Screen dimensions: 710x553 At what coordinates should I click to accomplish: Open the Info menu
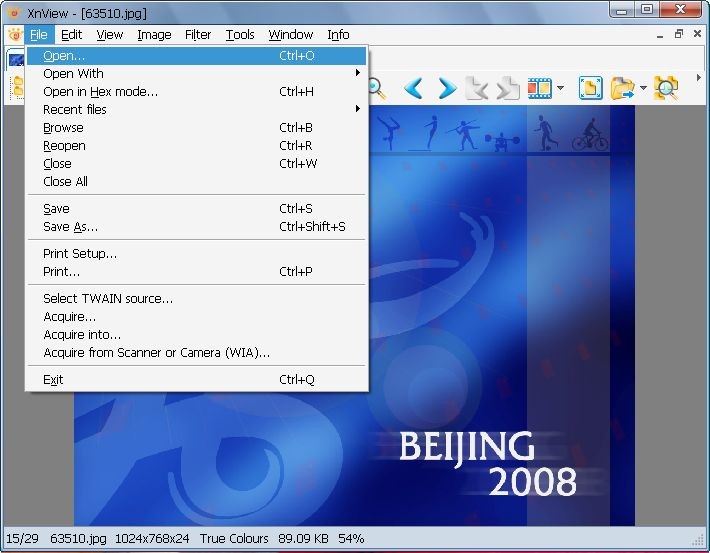(338, 34)
